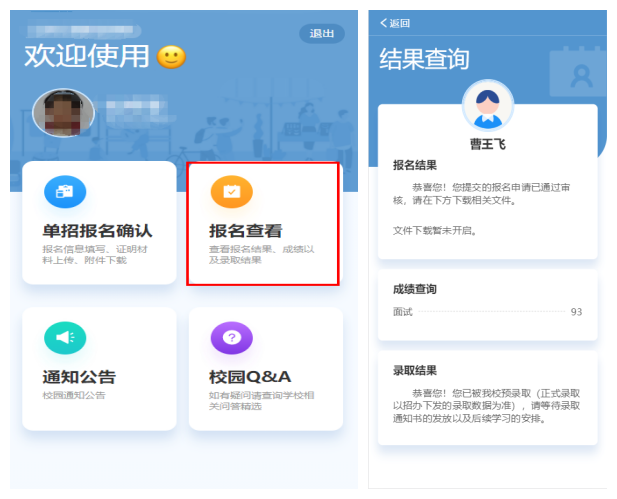Viewport: 617px width, 499px height.
Task: Open the 校园Q&A card title
Action: [x=250, y=377]
